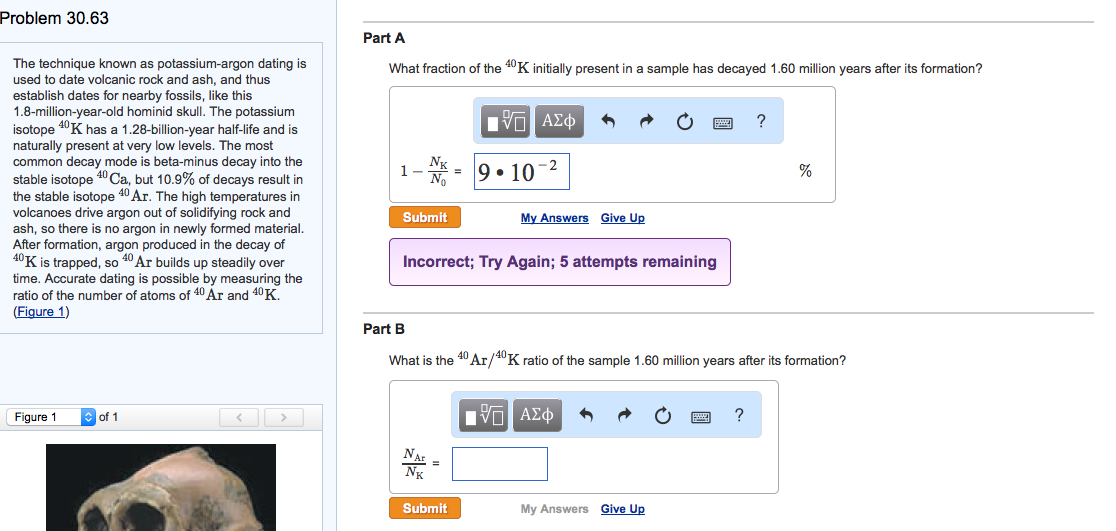Open the math templates button in Part B
Screen dimensions: 1116x531
(x=484, y=414)
